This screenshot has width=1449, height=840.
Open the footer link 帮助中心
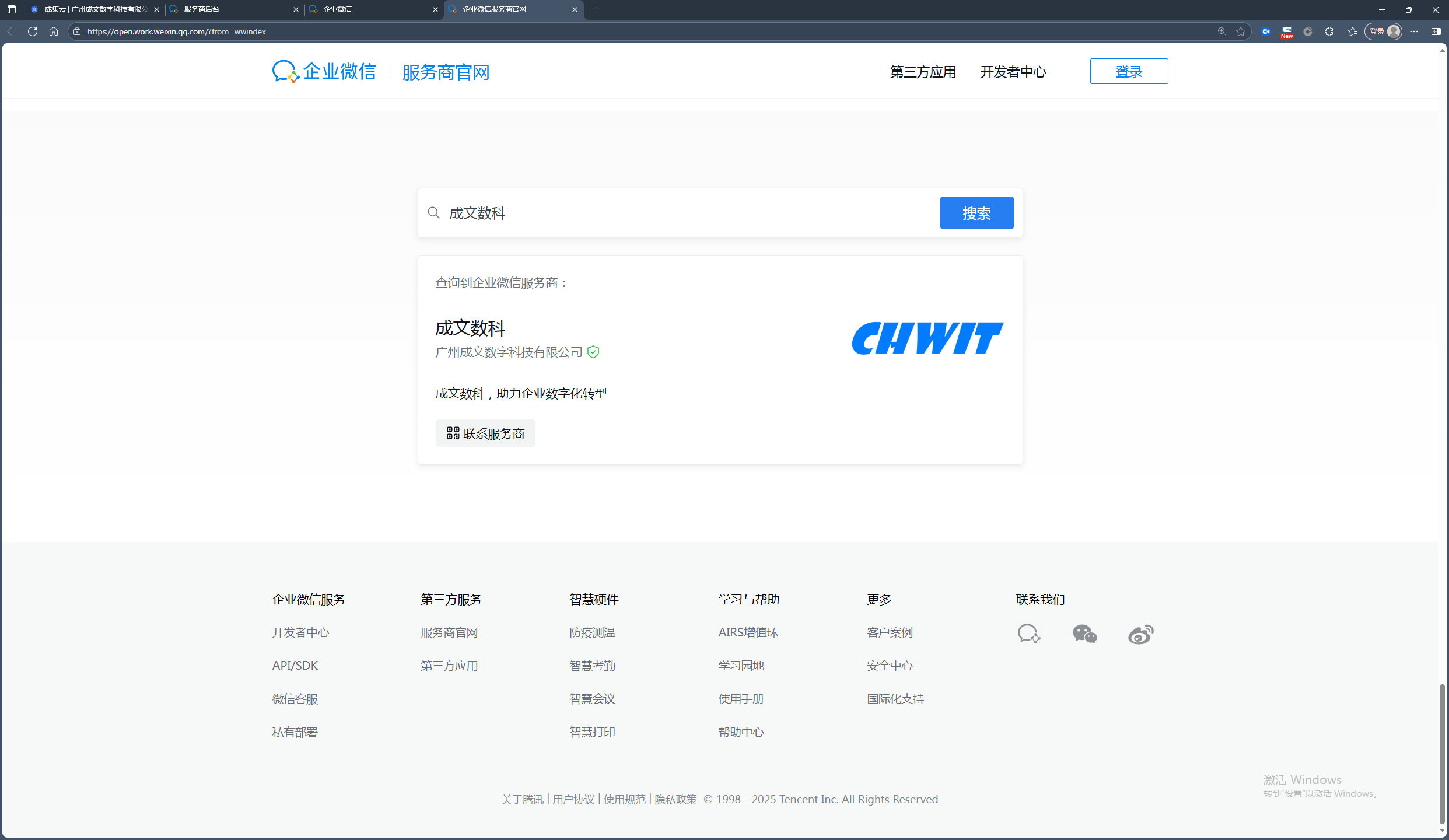[x=741, y=732]
